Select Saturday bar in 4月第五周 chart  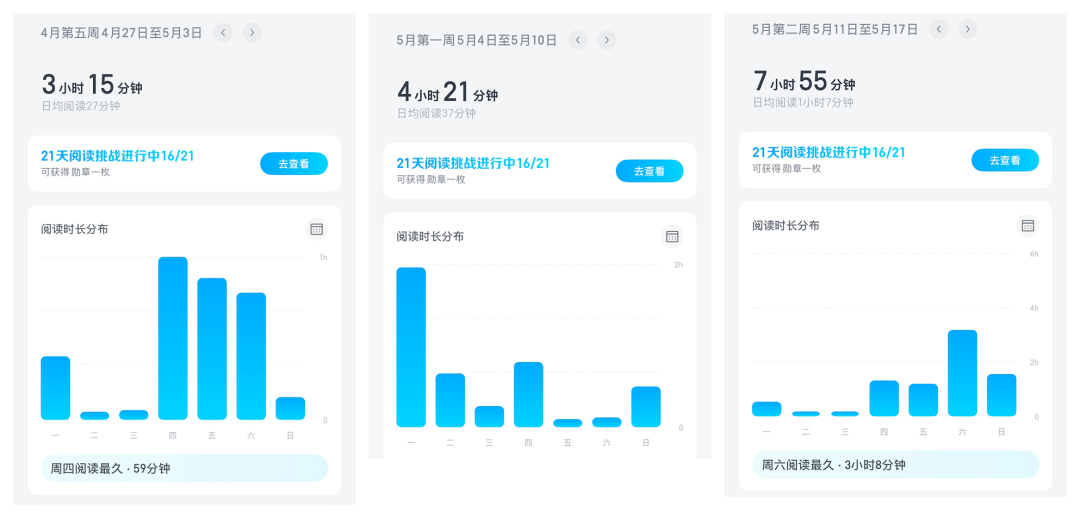click(x=251, y=356)
